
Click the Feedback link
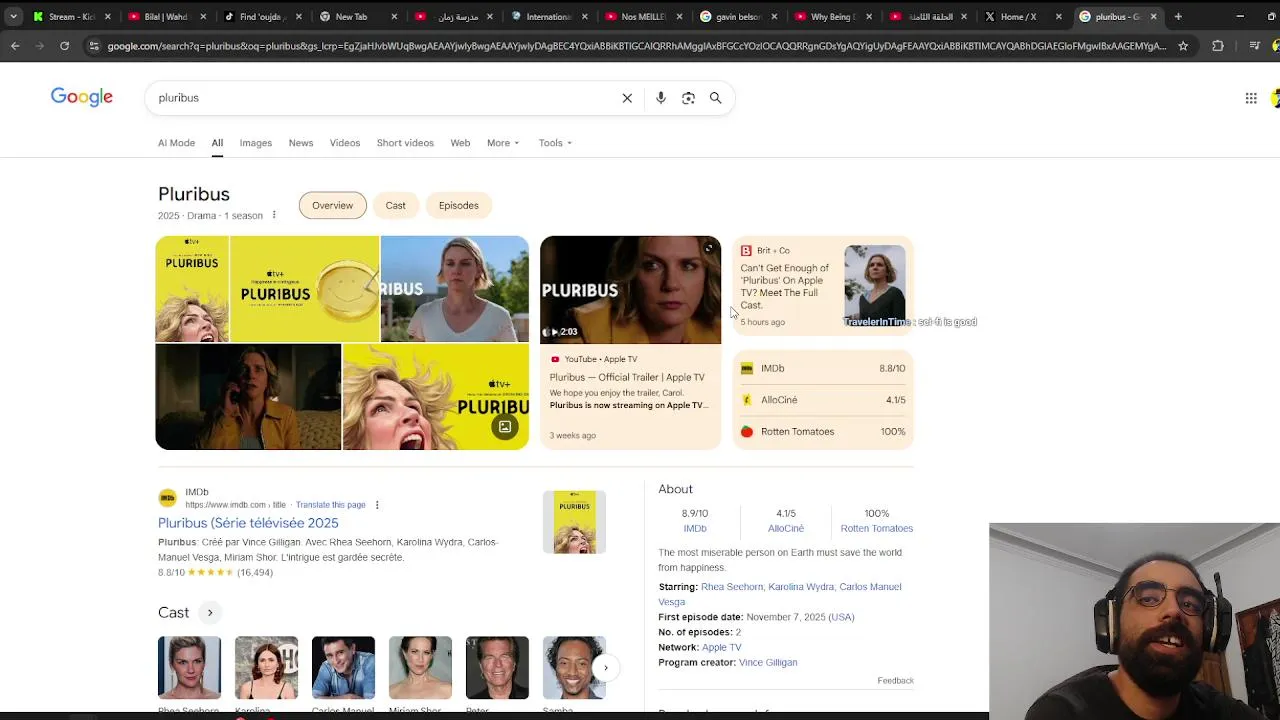(895, 681)
